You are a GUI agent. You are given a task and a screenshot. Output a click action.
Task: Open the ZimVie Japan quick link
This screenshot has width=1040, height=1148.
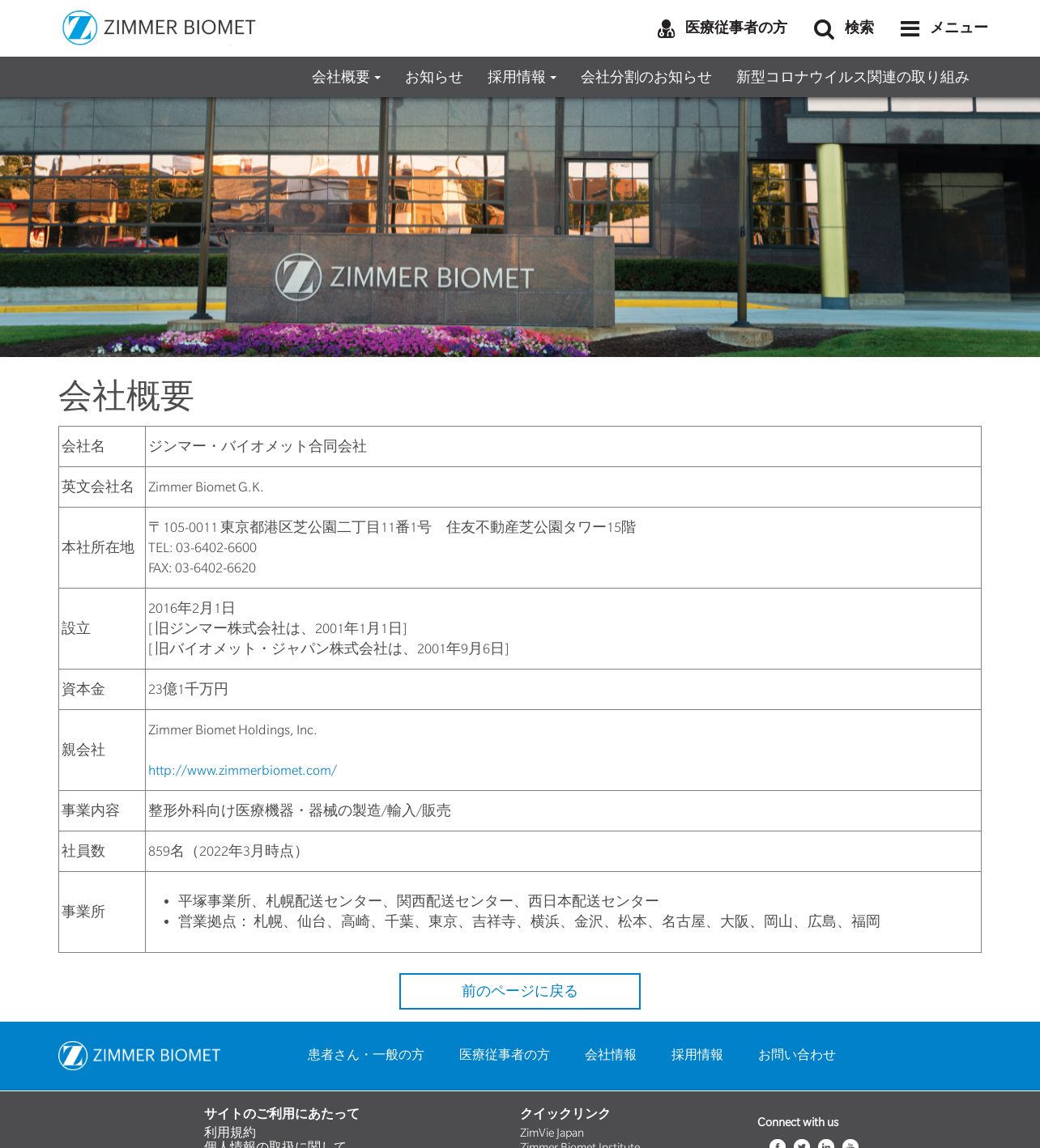point(552,1133)
